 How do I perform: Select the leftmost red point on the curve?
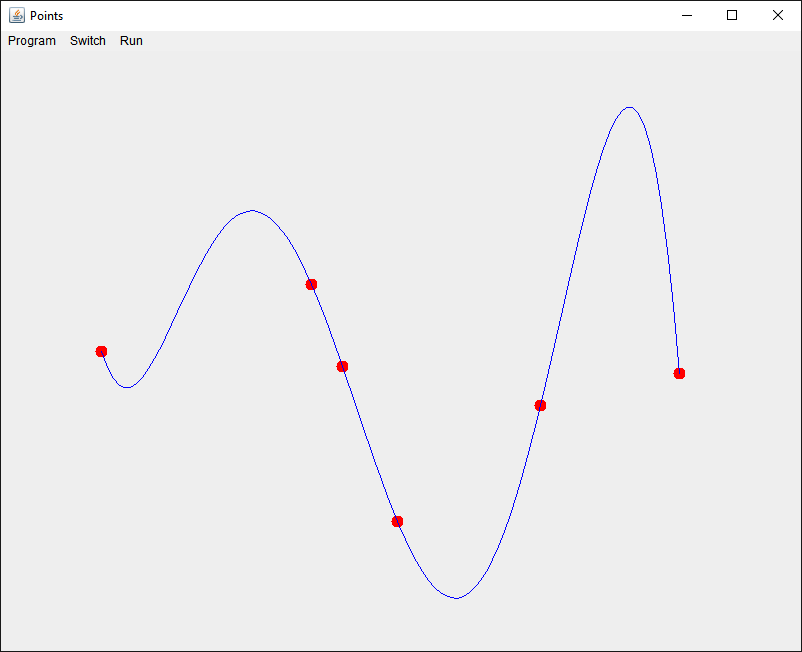(101, 351)
